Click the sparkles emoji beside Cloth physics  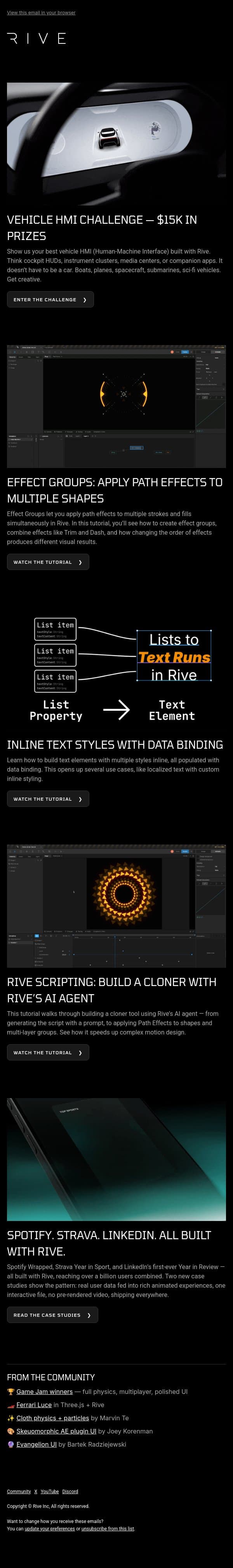pos(10,1418)
